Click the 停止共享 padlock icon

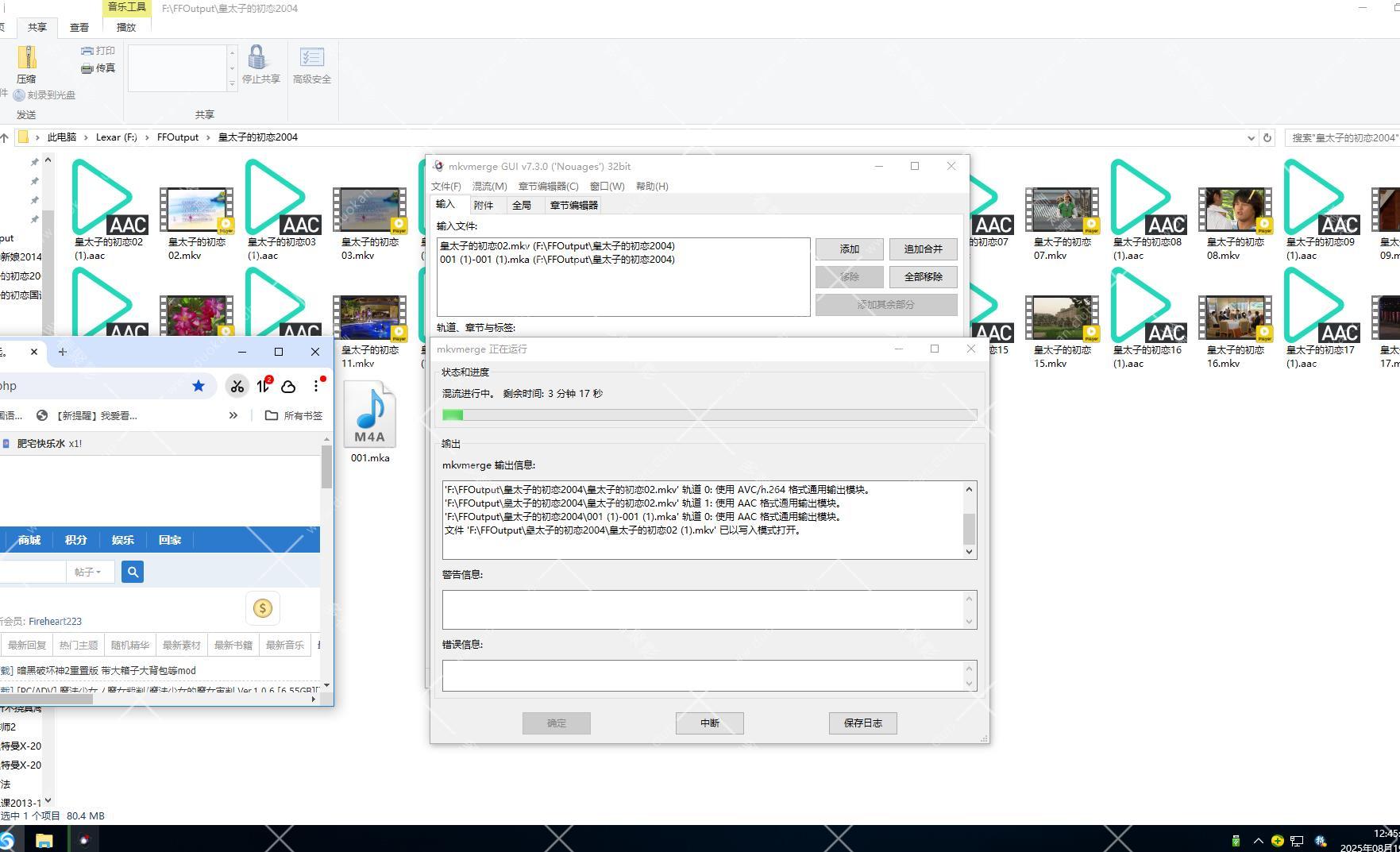click(256, 58)
